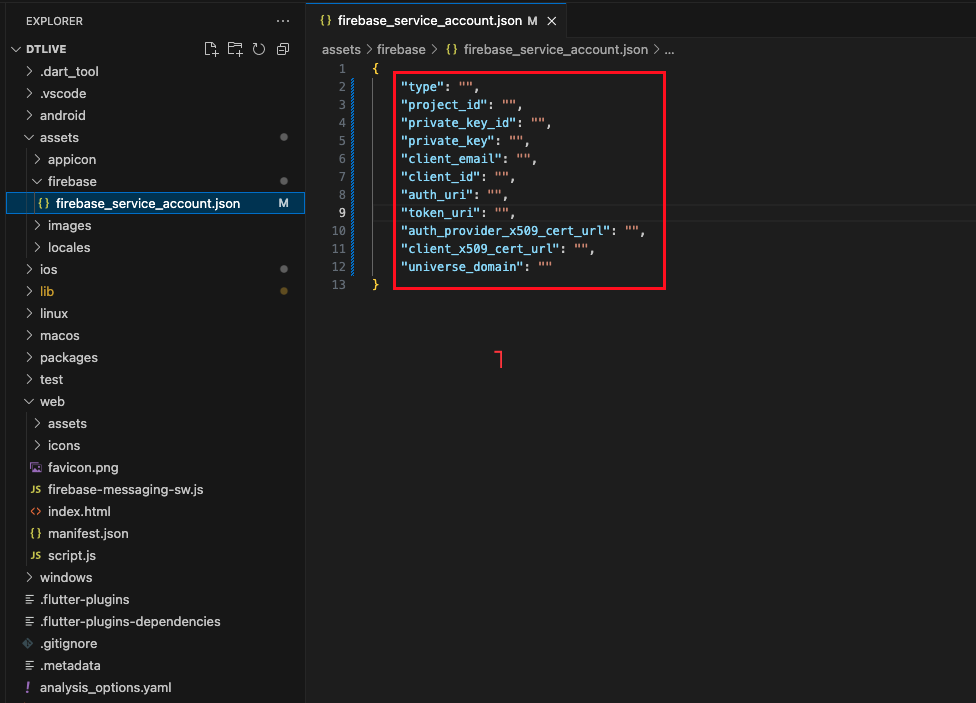Click the "private_key_id" key in the editor
This screenshot has height=703, width=976.
click(x=458, y=123)
